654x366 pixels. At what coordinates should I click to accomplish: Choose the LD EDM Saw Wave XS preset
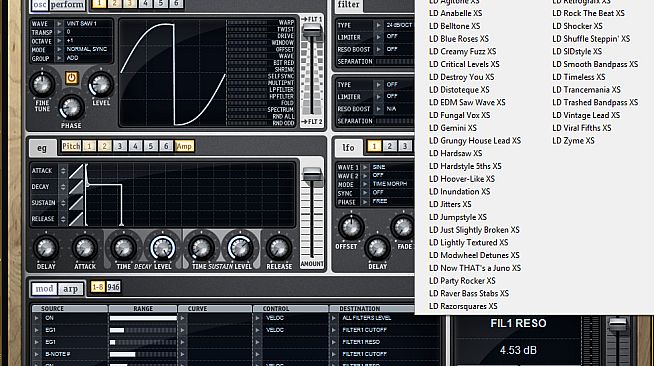(467, 102)
